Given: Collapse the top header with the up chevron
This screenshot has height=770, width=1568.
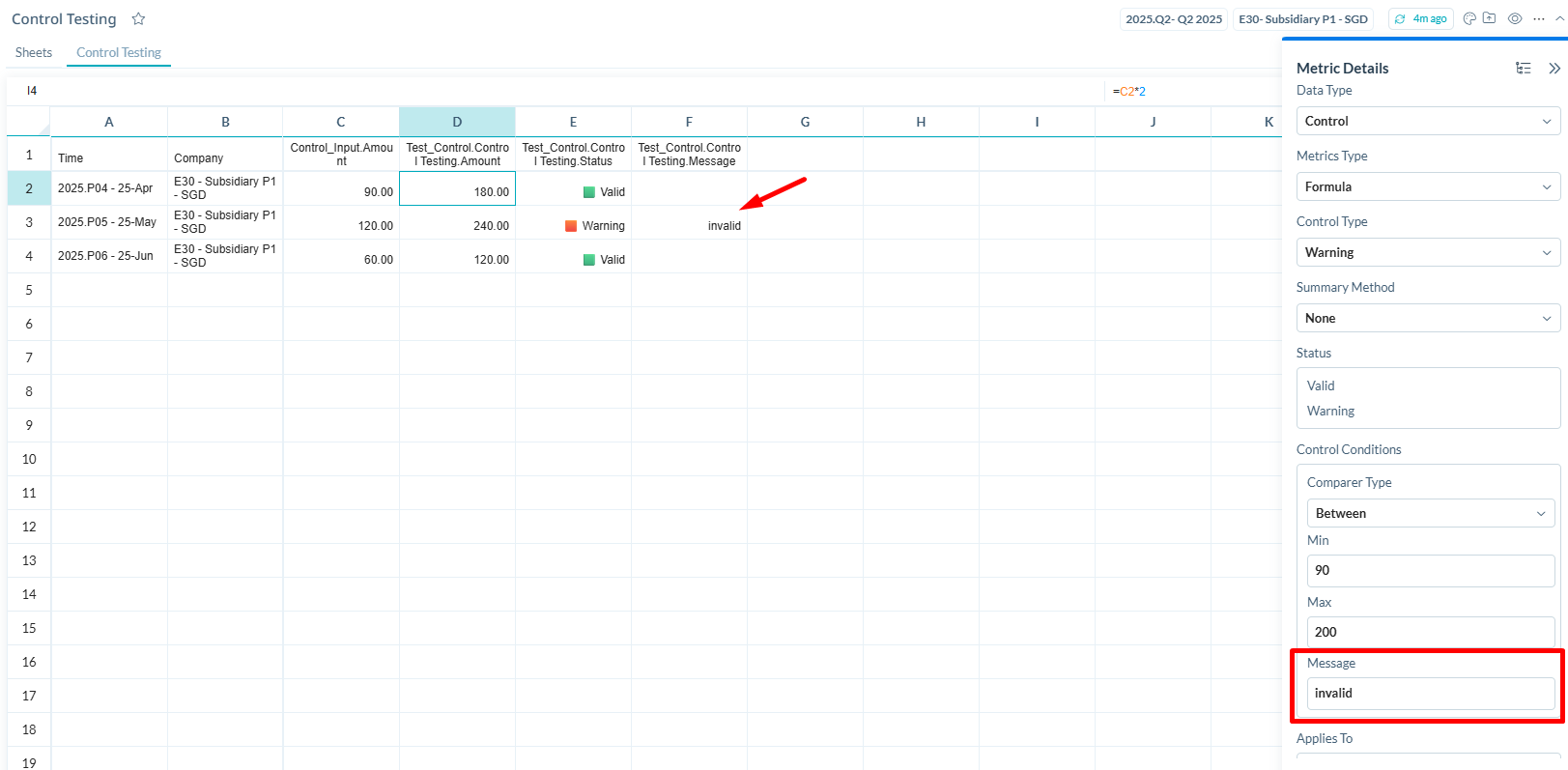Looking at the screenshot, I should tap(1561, 18).
